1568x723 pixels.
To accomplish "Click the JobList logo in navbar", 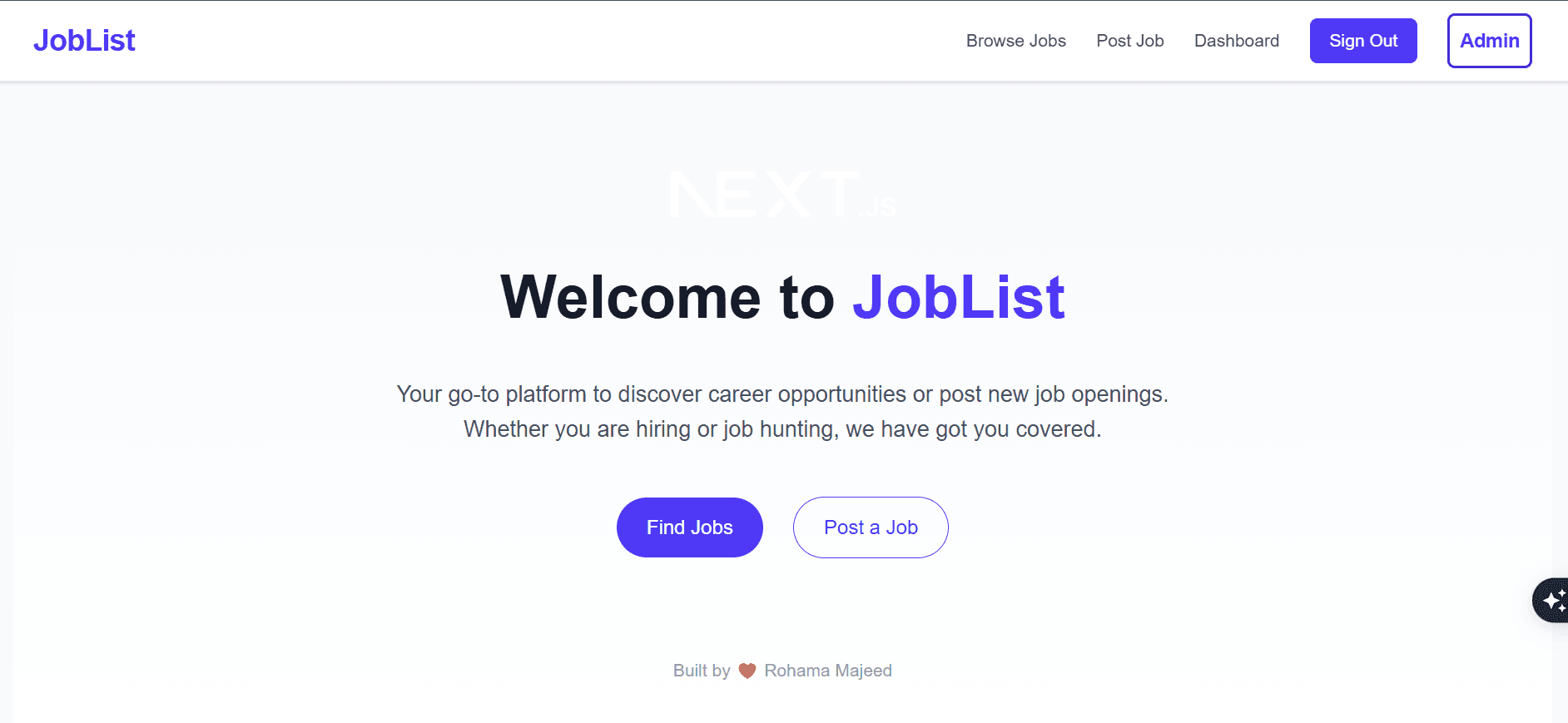I will 84,41.
